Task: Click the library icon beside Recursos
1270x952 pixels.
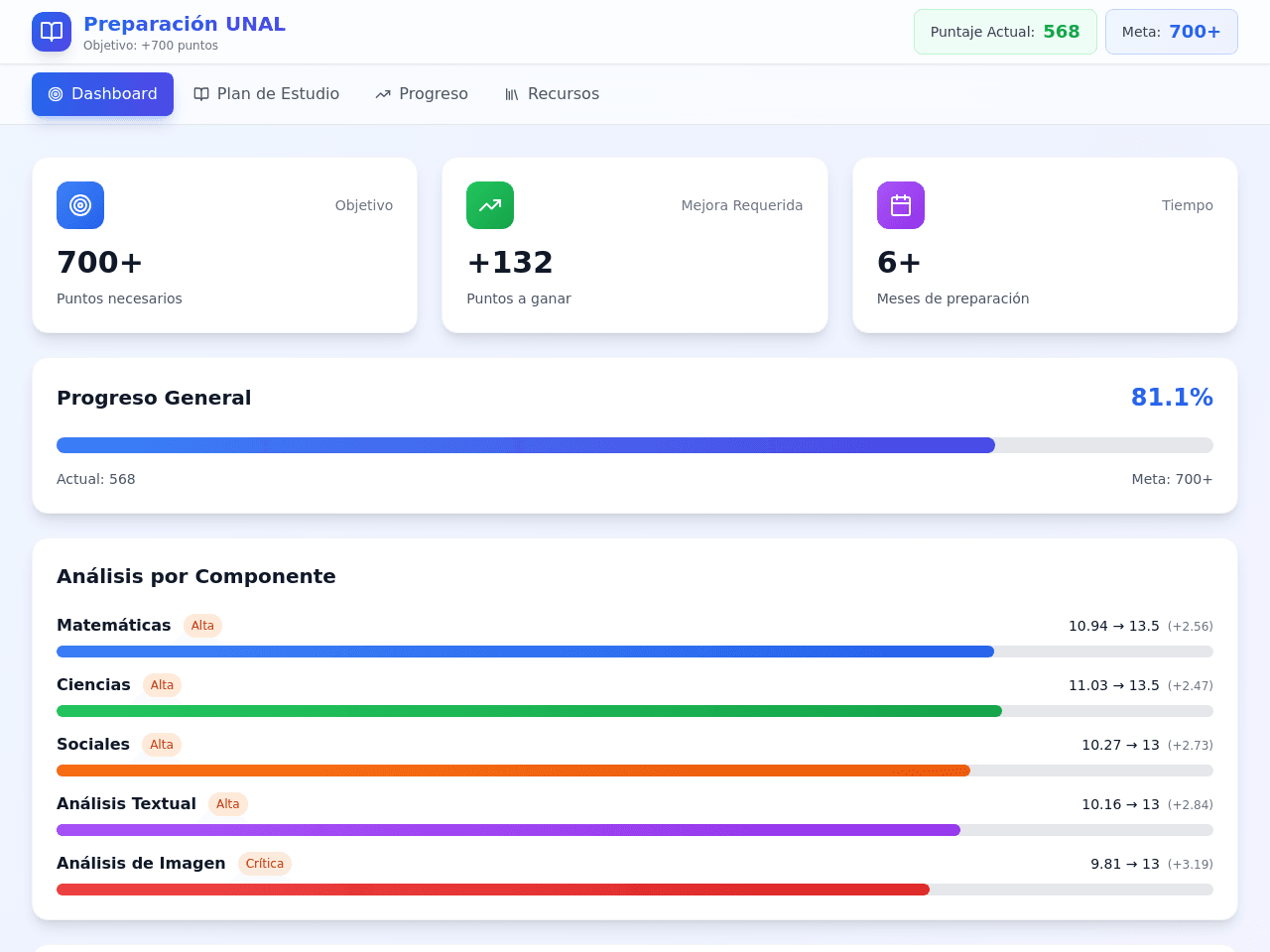Action: [x=512, y=94]
